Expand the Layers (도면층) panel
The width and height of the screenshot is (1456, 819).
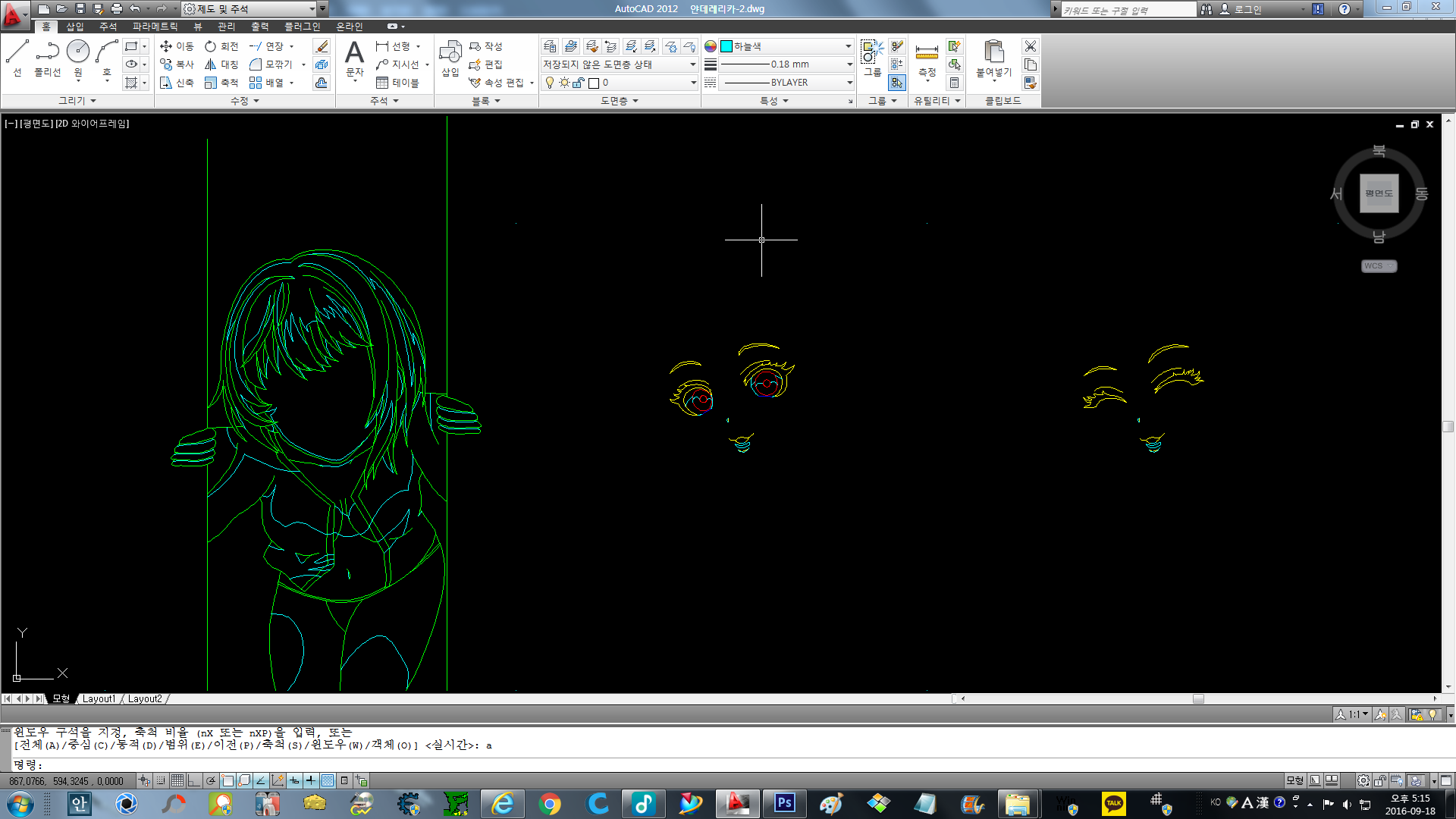[620, 101]
